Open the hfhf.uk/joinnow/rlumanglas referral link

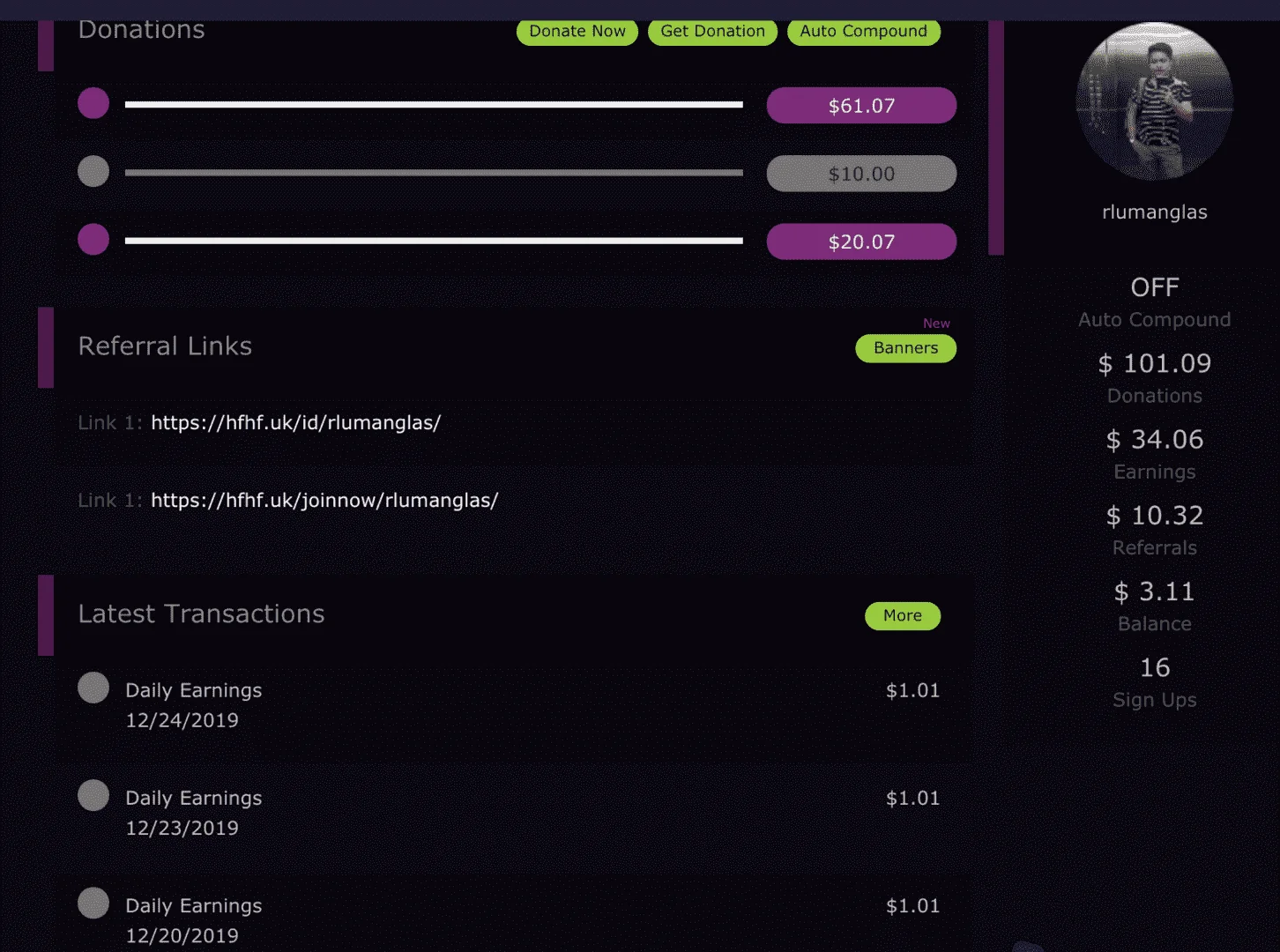pyautogui.click(x=324, y=501)
